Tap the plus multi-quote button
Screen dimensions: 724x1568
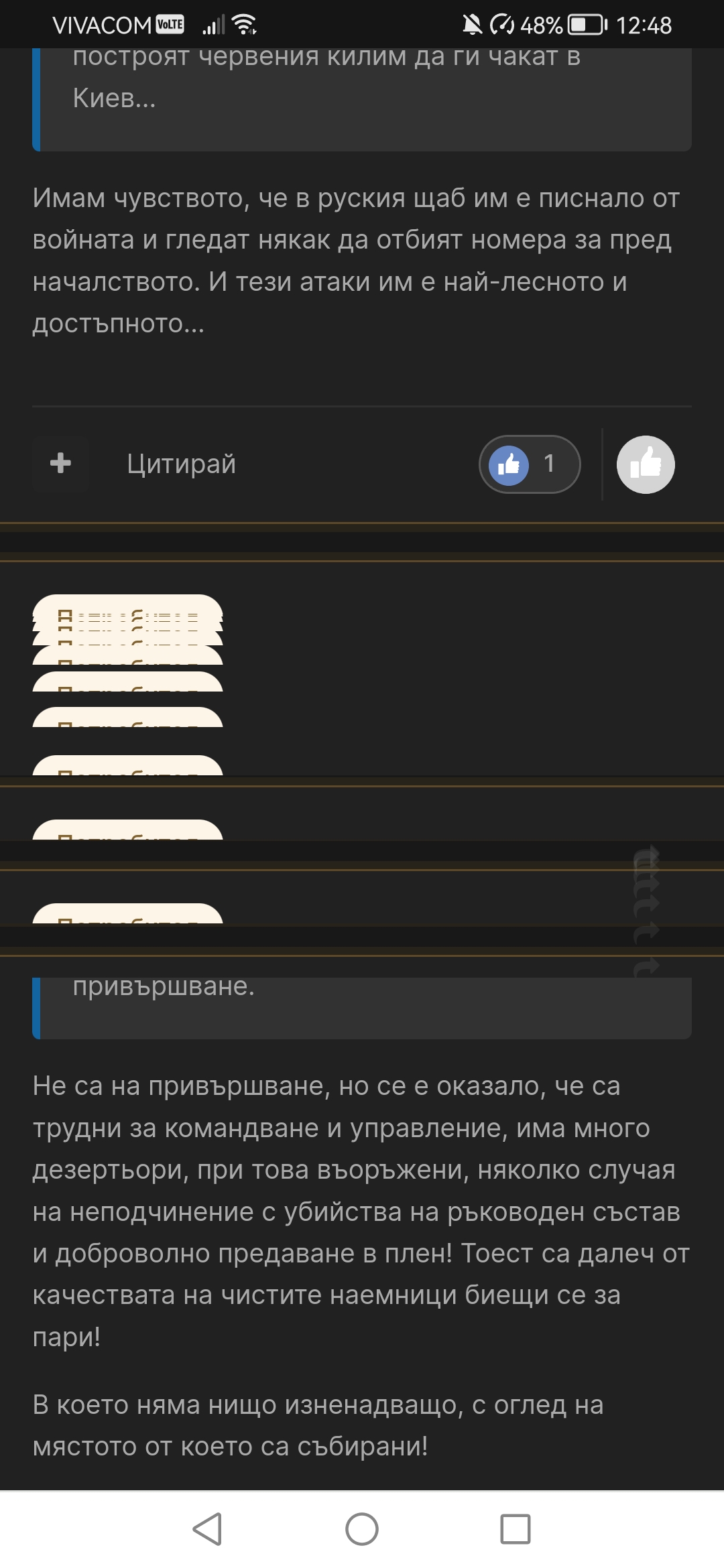(x=61, y=464)
